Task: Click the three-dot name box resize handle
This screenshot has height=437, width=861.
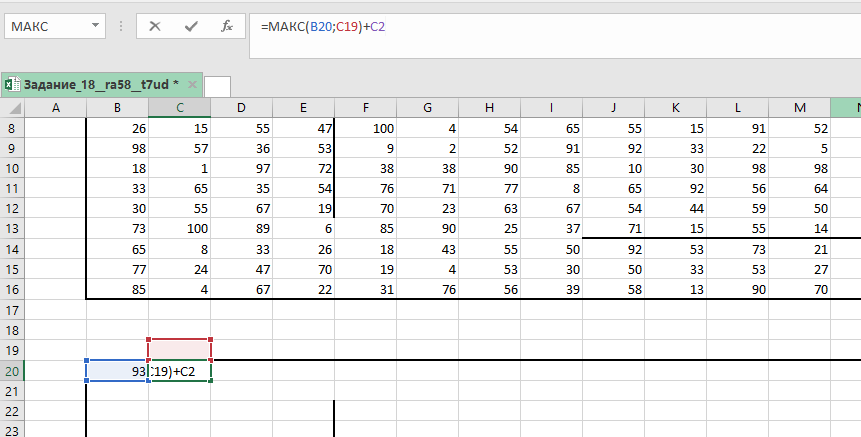Action: (x=121, y=27)
